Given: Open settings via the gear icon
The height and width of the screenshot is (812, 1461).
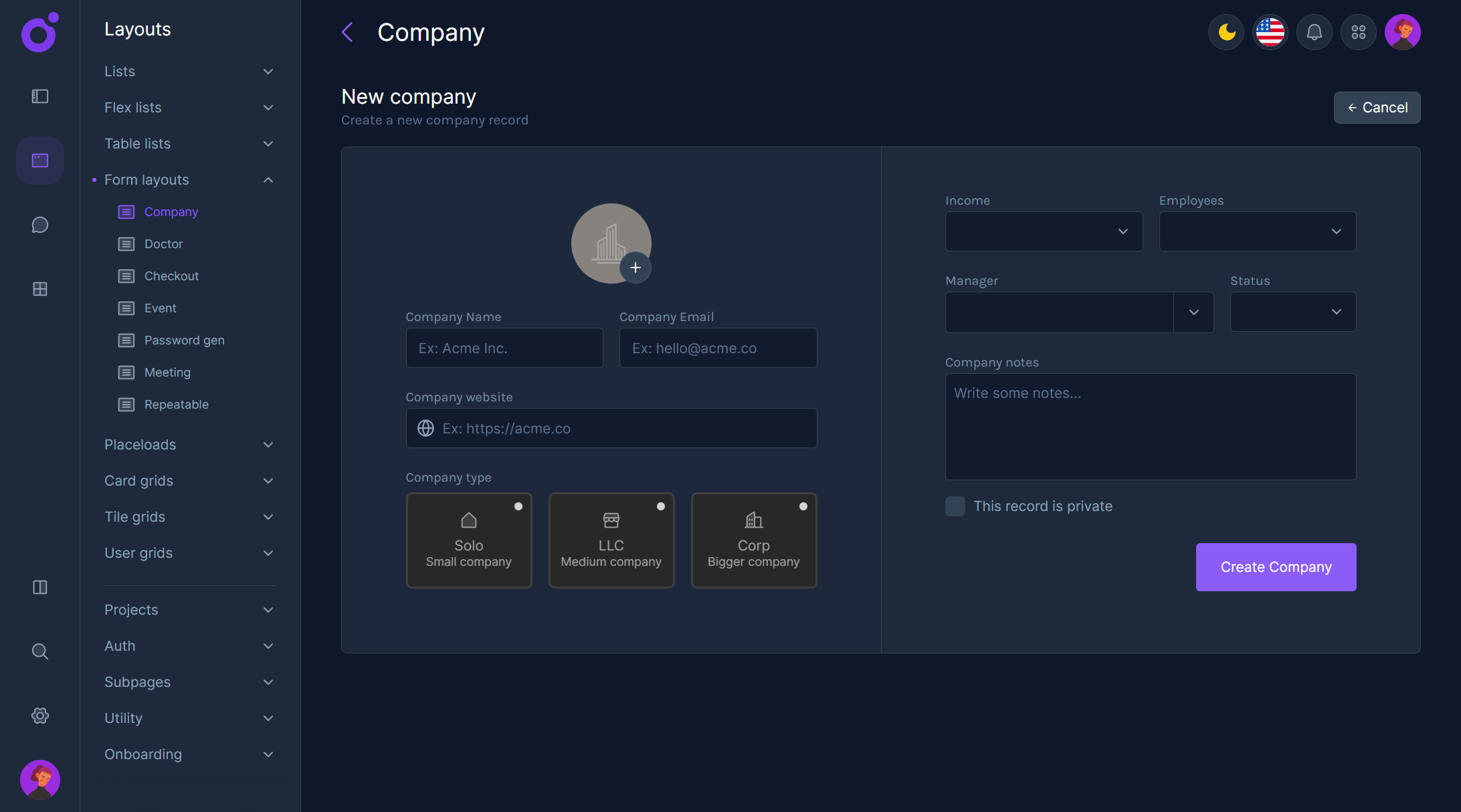Looking at the screenshot, I should point(39,715).
